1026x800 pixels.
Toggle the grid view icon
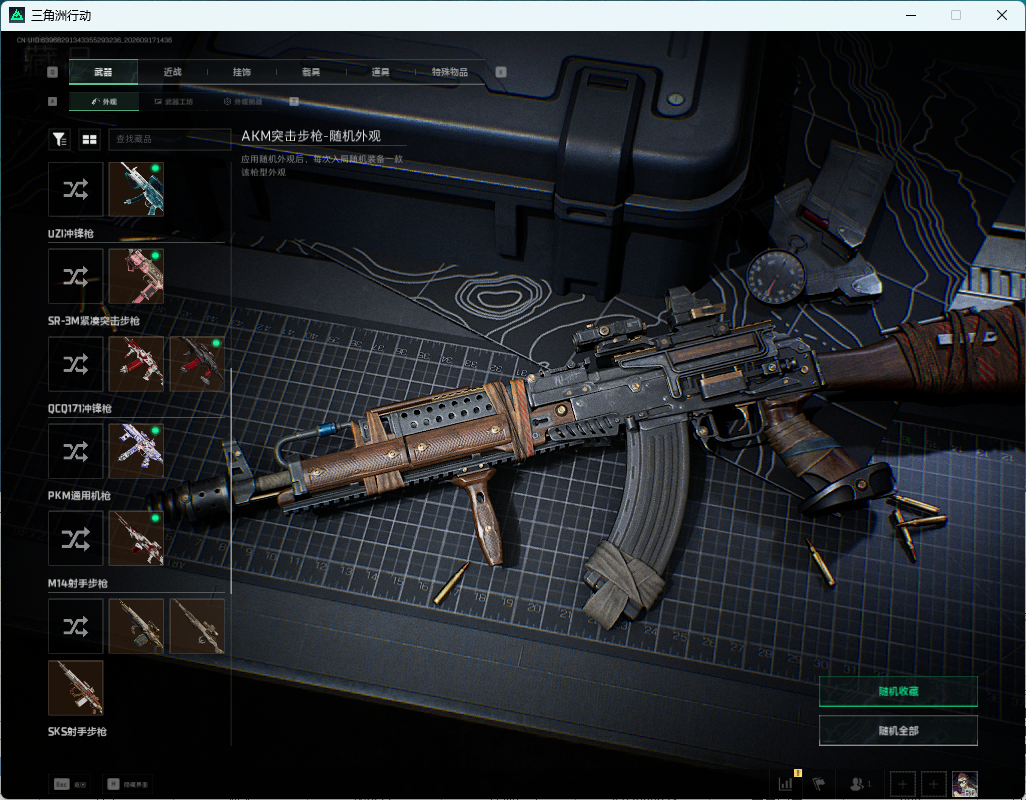coord(90,139)
